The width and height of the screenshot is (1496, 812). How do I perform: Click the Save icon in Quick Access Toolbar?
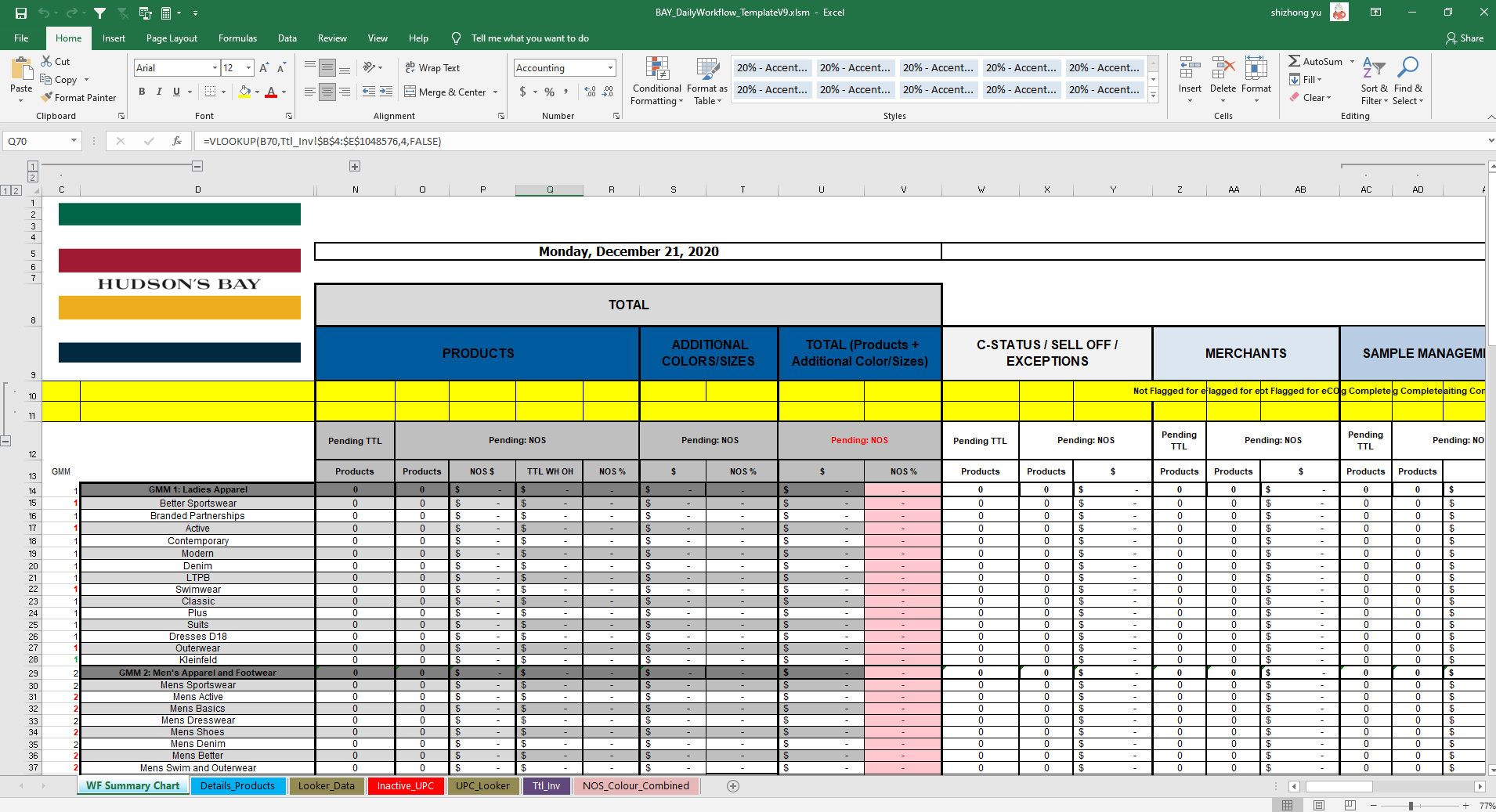click(x=21, y=13)
